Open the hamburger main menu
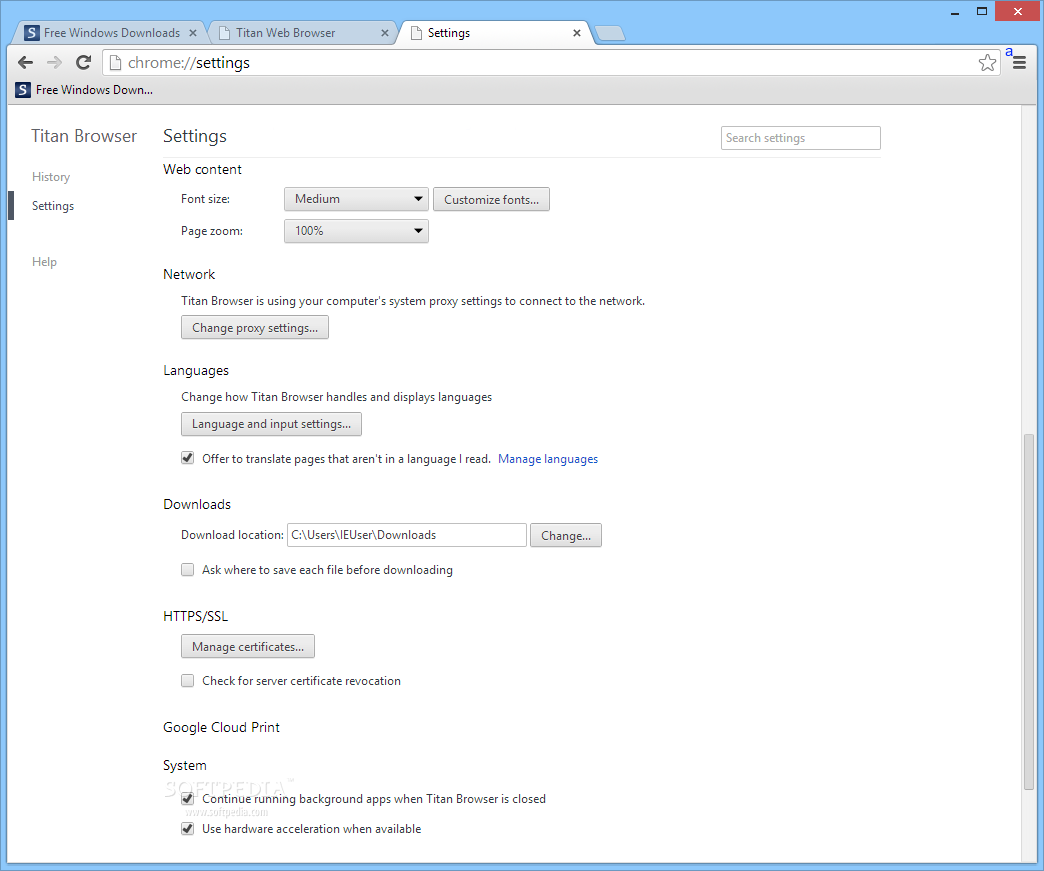Viewport: 1044px width, 871px height. point(1019,63)
